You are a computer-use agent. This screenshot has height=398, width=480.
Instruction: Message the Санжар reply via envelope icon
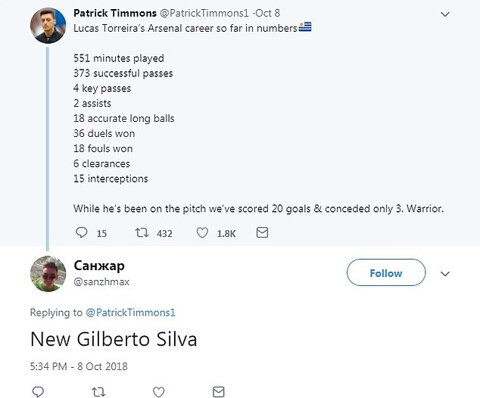coord(219,392)
